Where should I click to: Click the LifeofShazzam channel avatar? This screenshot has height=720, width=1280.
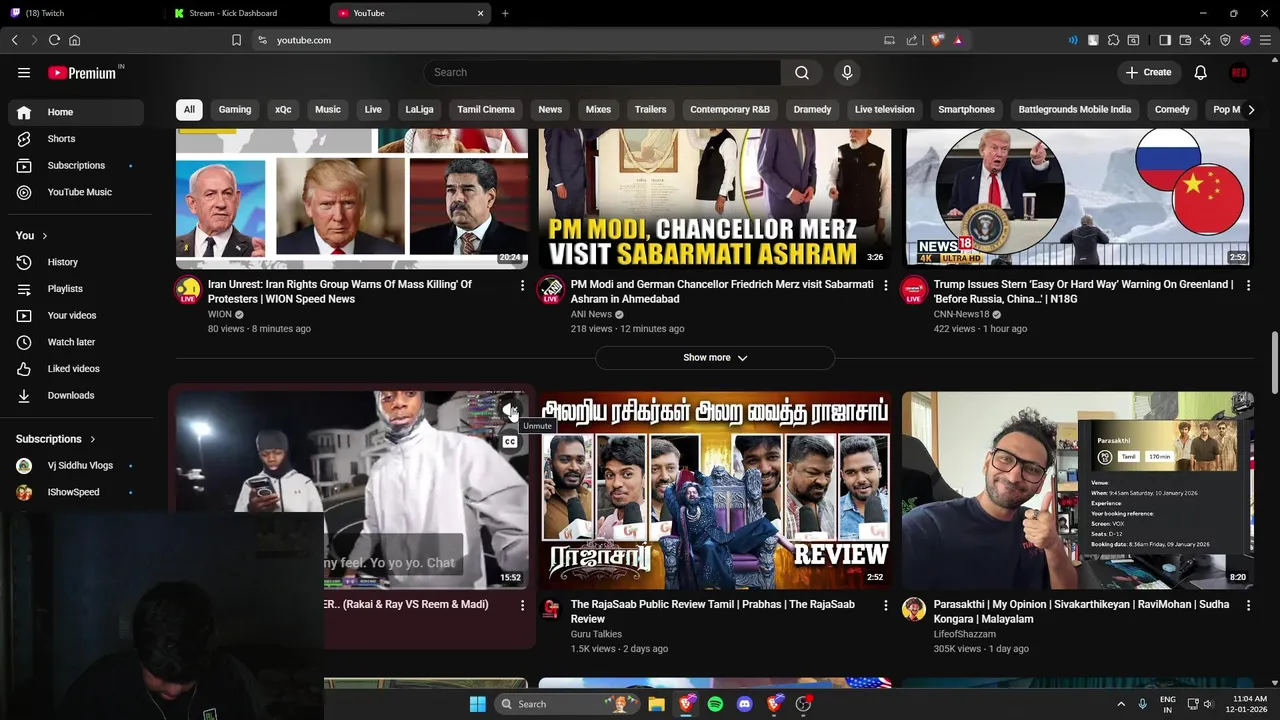[914, 610]
